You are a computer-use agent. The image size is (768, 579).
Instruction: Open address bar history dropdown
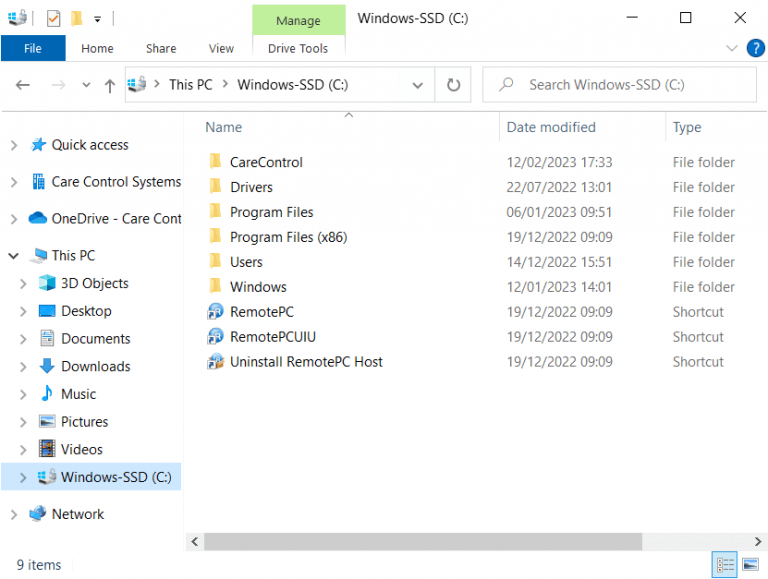click(x=417, y=85)
